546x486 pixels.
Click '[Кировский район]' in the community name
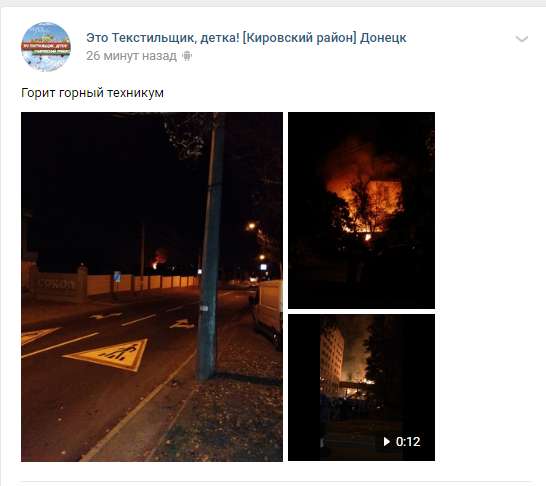tap(299, 38)
